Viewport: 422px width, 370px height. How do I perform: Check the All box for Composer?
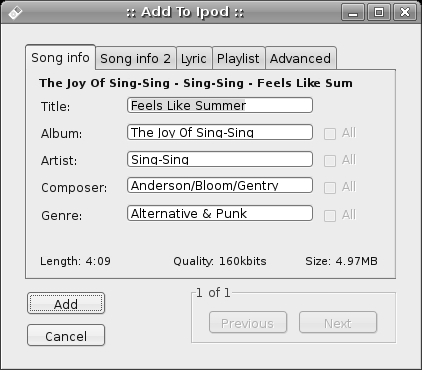pos(330,188)
